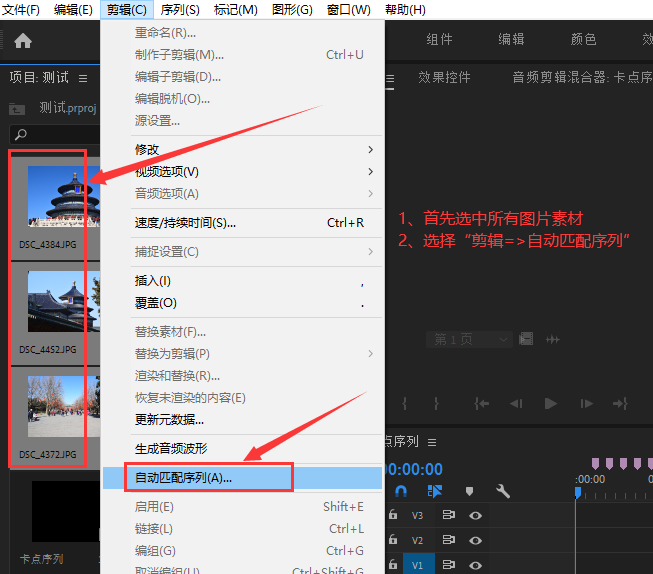Select the 卡点序列 sequence thumbnail

pyautogui.click(x=66, y=511)
